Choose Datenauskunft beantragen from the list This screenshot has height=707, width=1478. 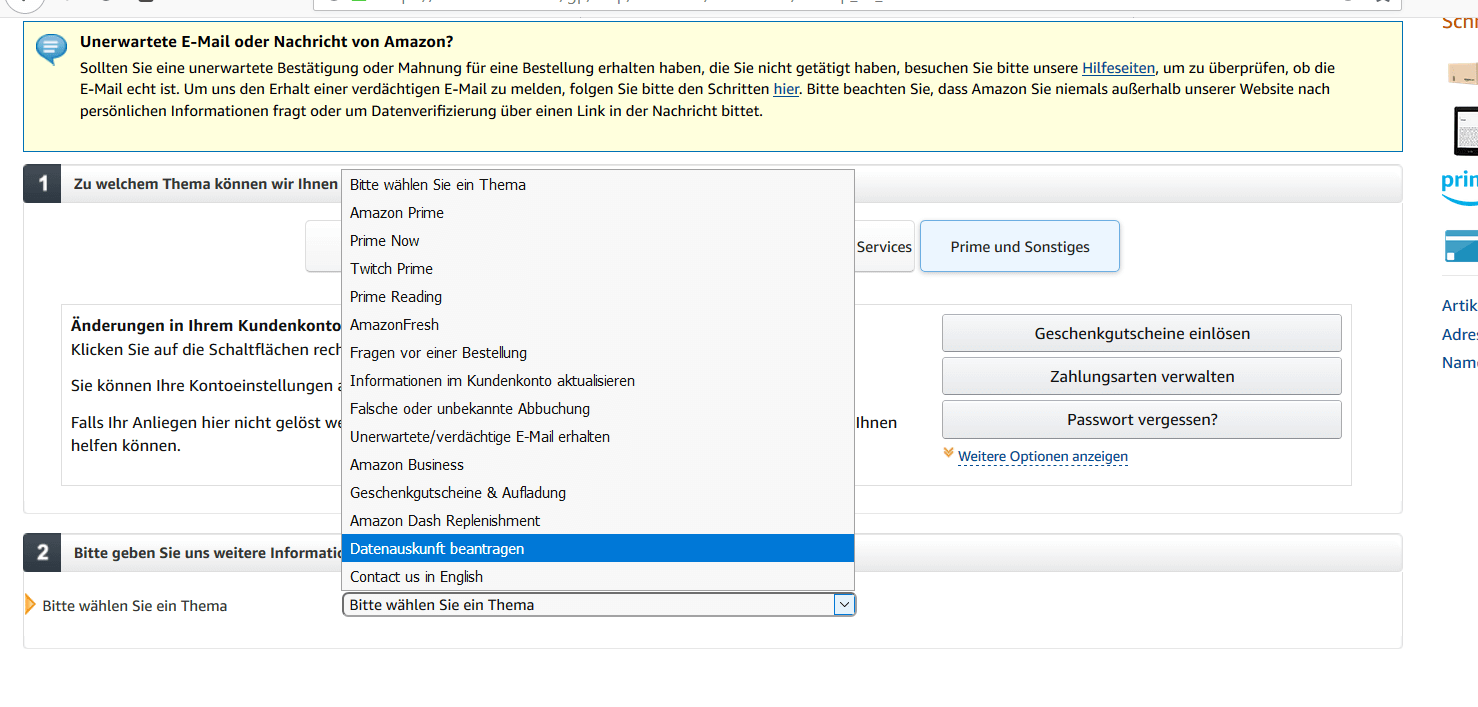(437, 549)
